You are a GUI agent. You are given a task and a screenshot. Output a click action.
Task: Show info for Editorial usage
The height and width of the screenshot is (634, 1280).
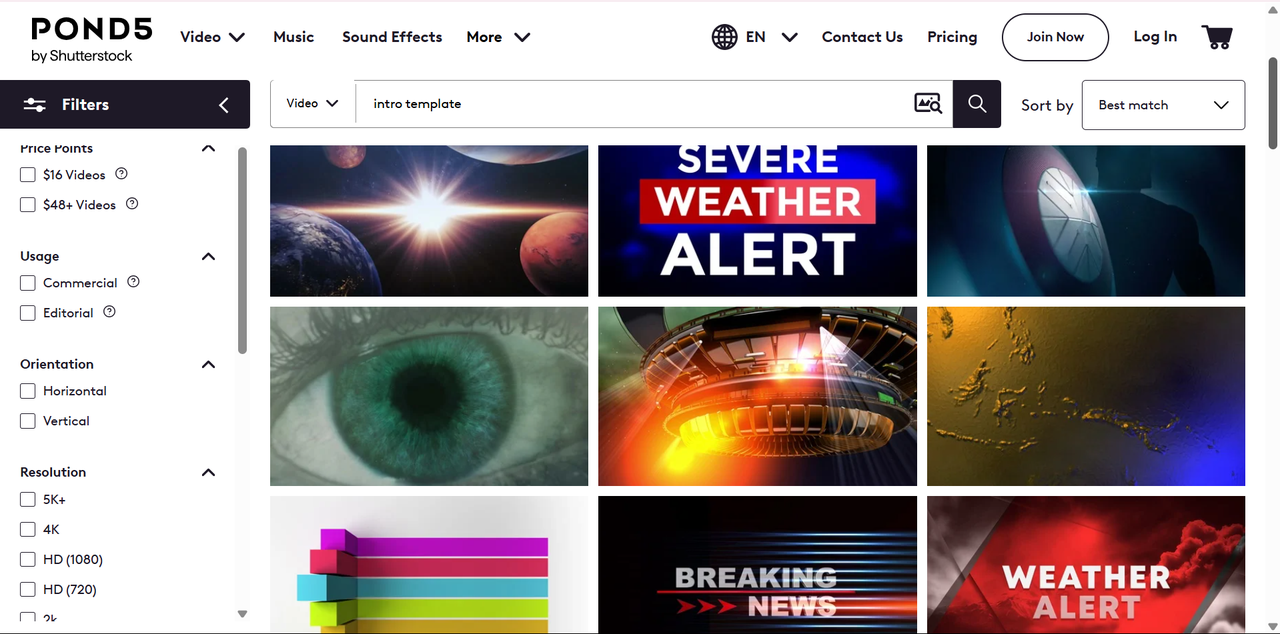[x=110, y=312]
